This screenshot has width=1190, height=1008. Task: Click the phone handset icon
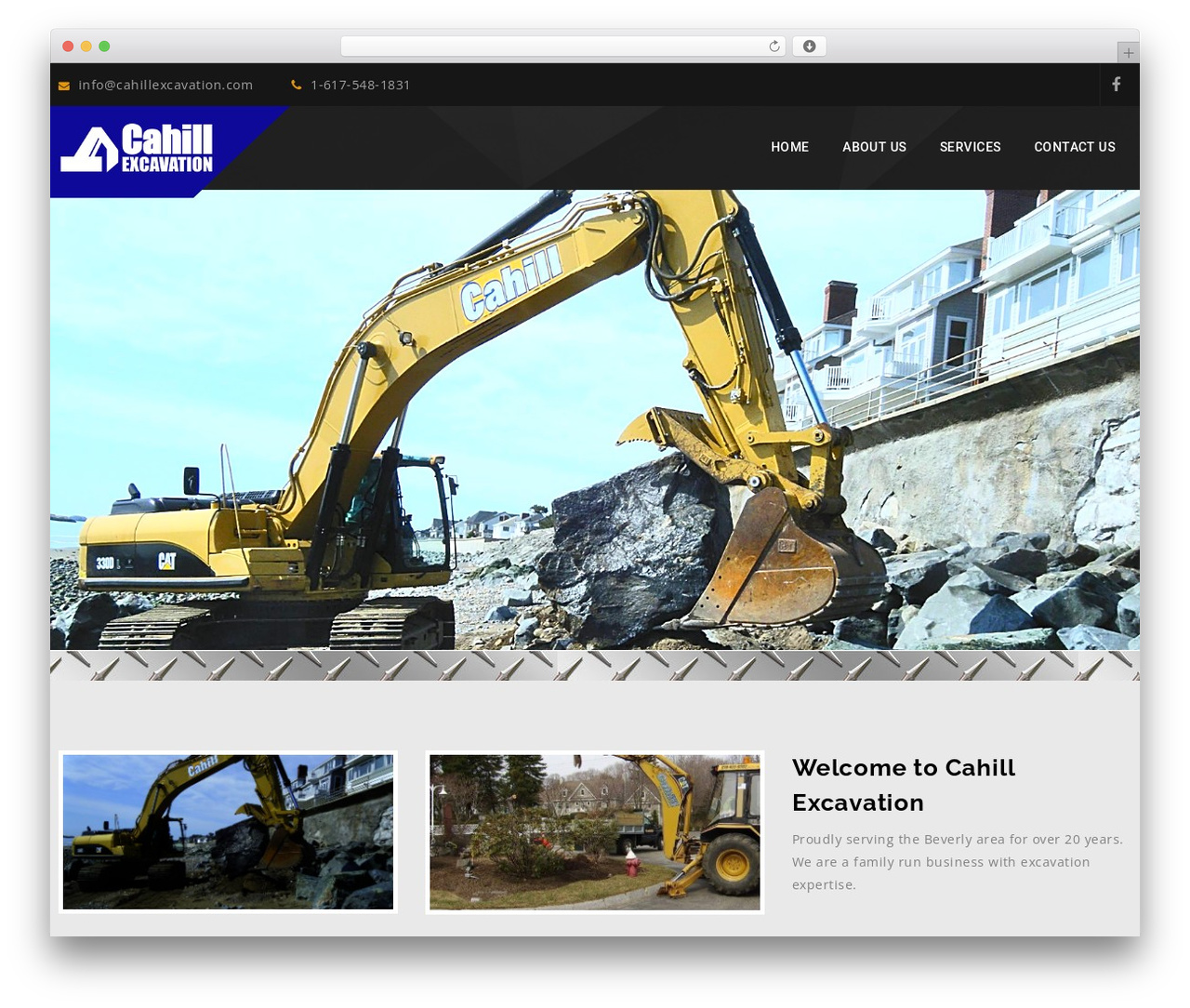pyautogui.click(x=297, y=85)
